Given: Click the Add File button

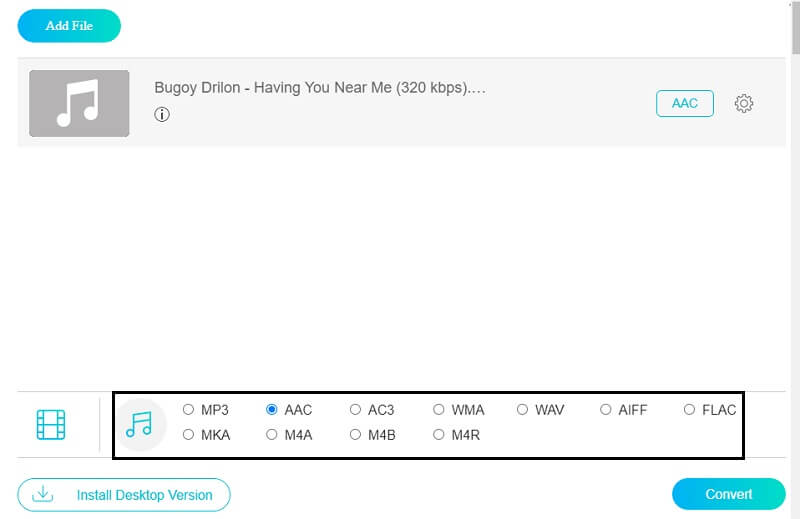Looking at the screenshot, I should [69, 26].
